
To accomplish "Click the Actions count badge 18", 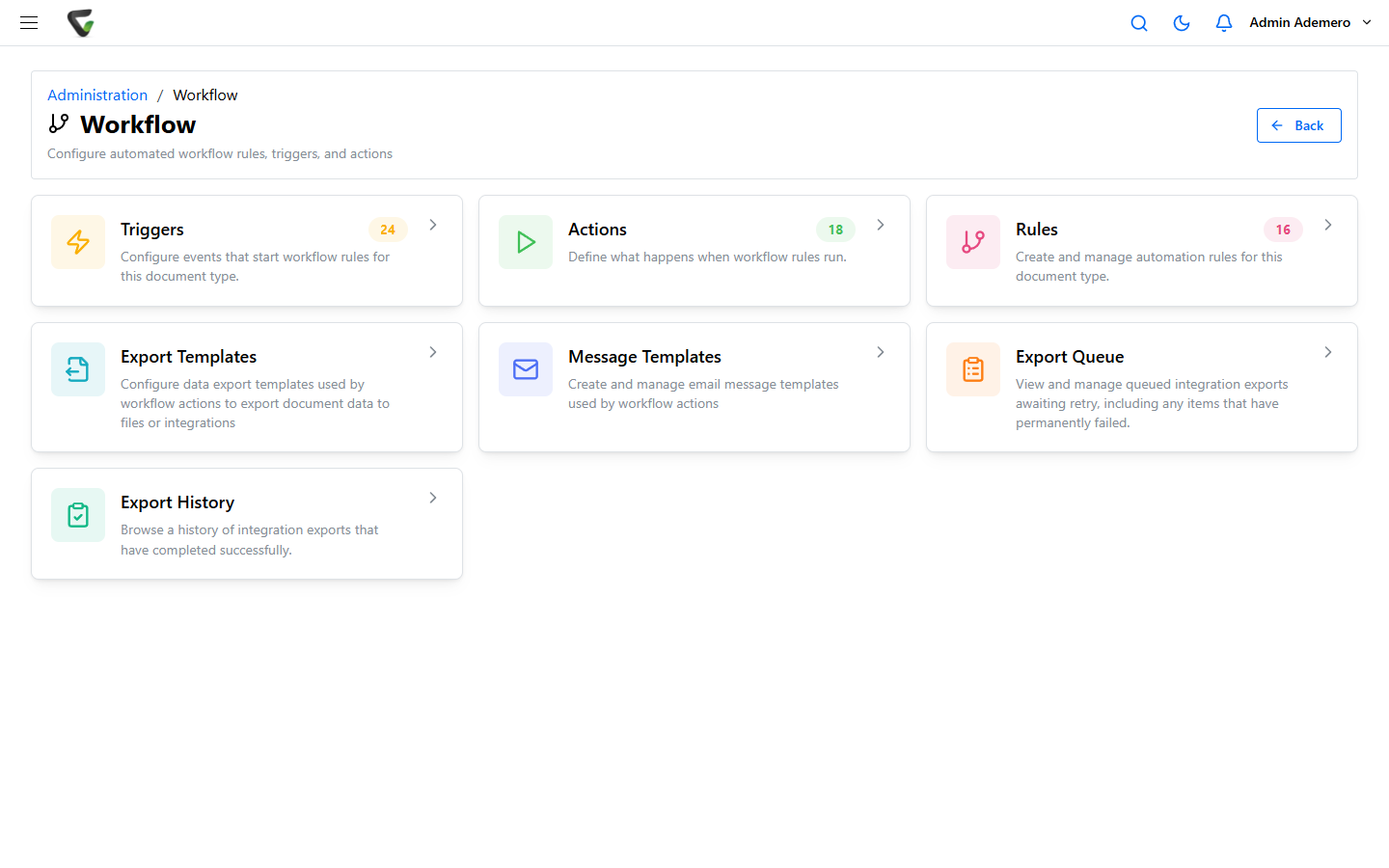I will coord(835,230).
